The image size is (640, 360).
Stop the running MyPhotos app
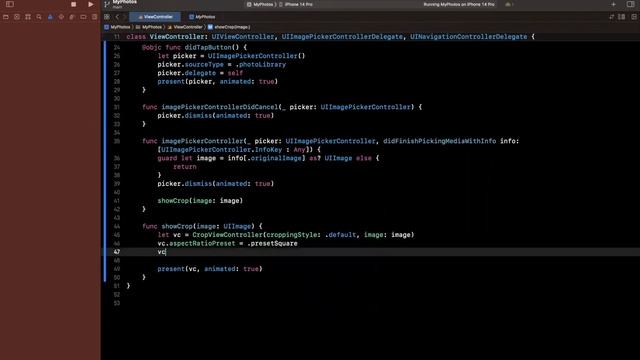point(73,4)
